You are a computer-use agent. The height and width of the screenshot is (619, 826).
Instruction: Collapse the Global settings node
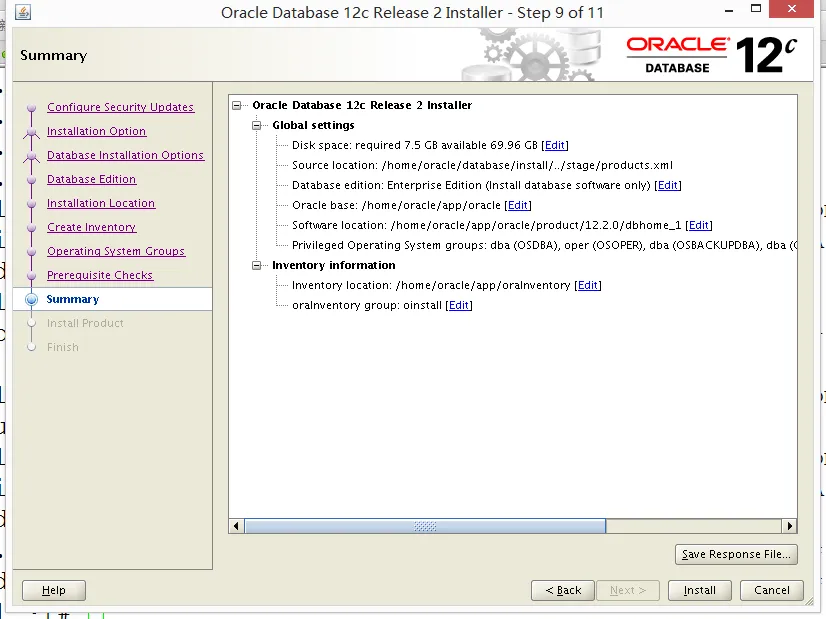point(257,125)
